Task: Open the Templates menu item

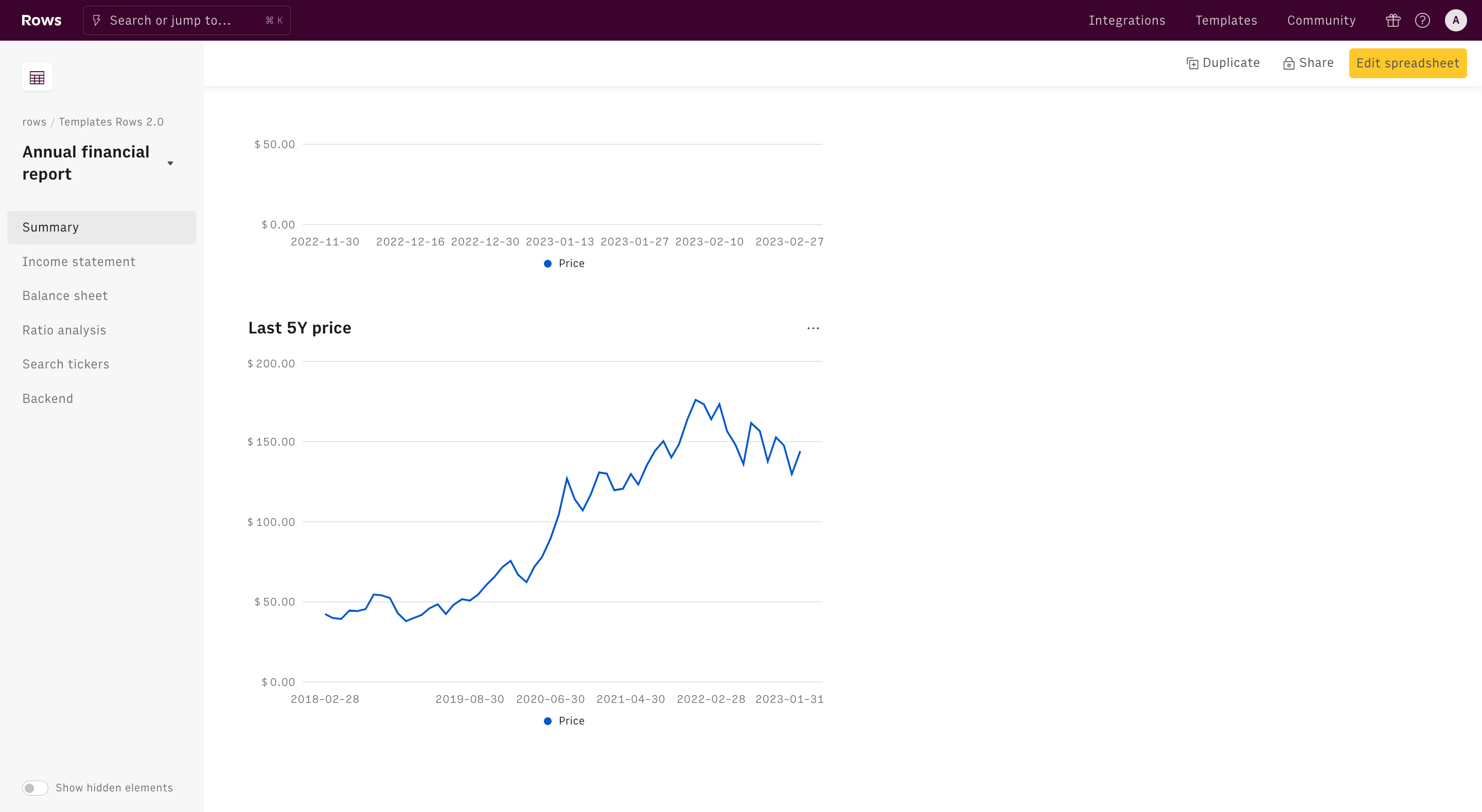Action: [1226, 21]
